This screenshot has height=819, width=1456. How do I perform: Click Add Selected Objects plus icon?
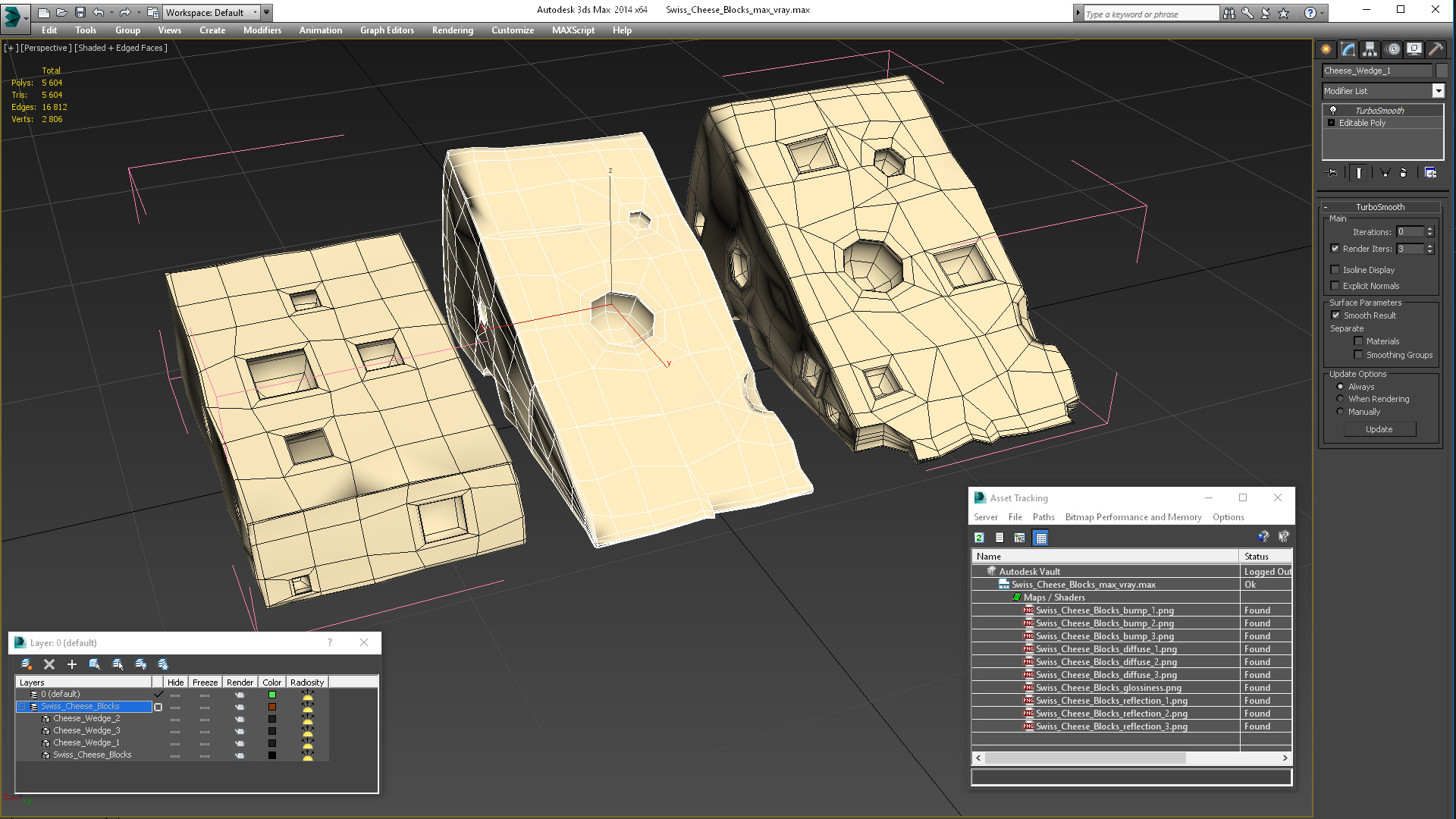(x=72, y=664)
